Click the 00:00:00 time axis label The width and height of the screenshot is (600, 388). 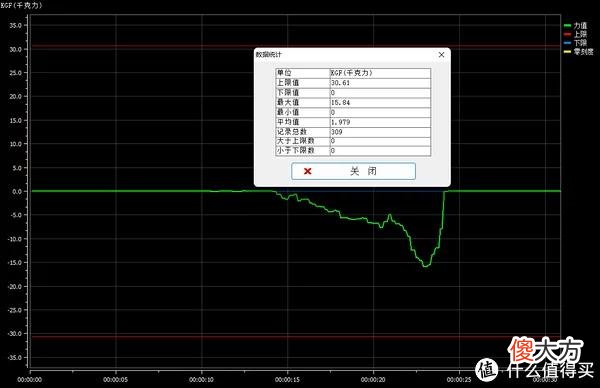30,380
